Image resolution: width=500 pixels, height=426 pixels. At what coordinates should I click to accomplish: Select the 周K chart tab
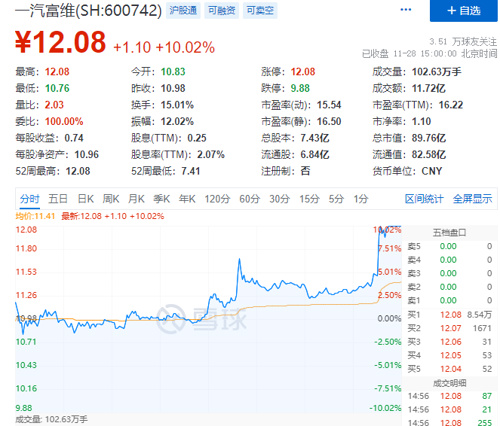111,199
